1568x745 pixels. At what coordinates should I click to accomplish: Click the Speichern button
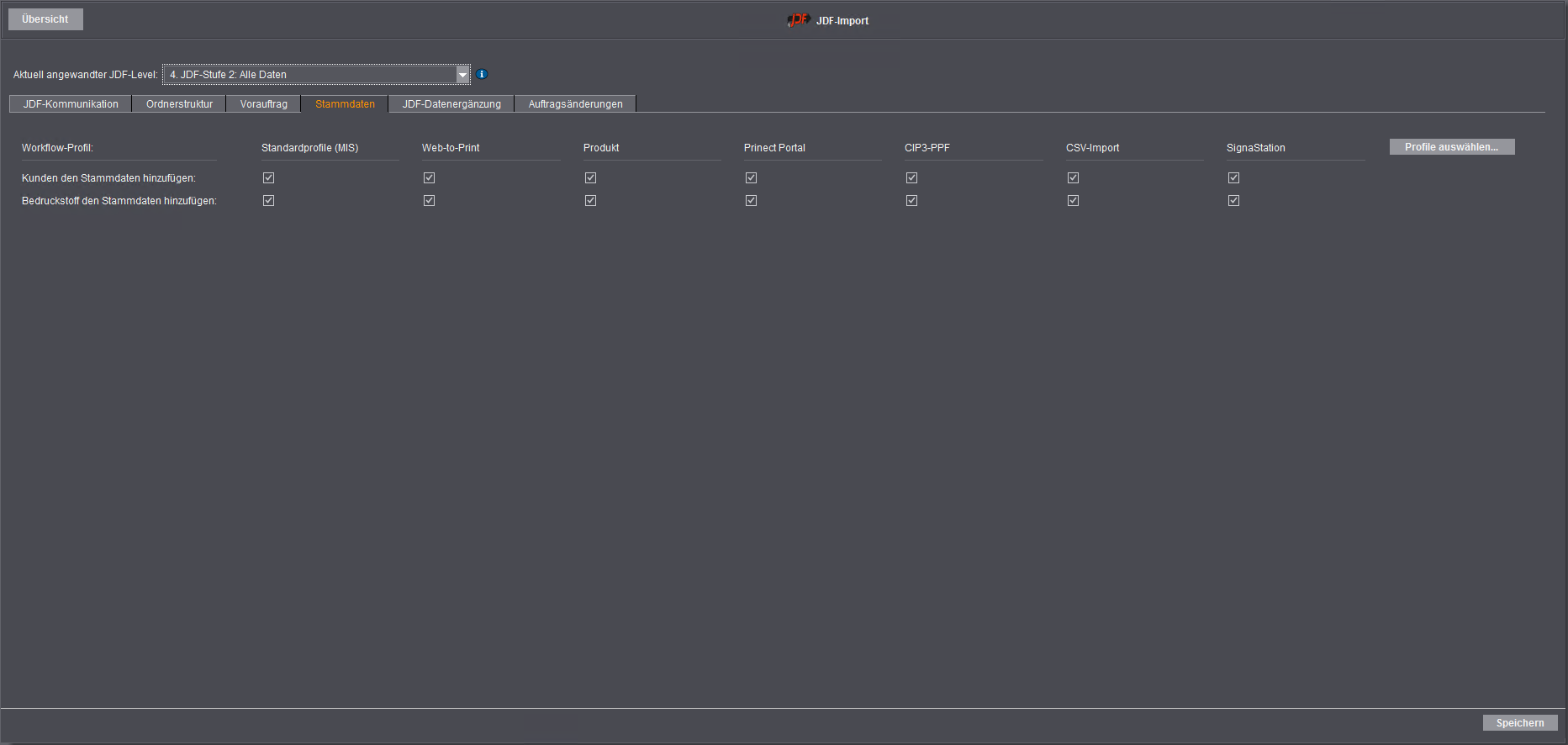(x=1519, y=723)
